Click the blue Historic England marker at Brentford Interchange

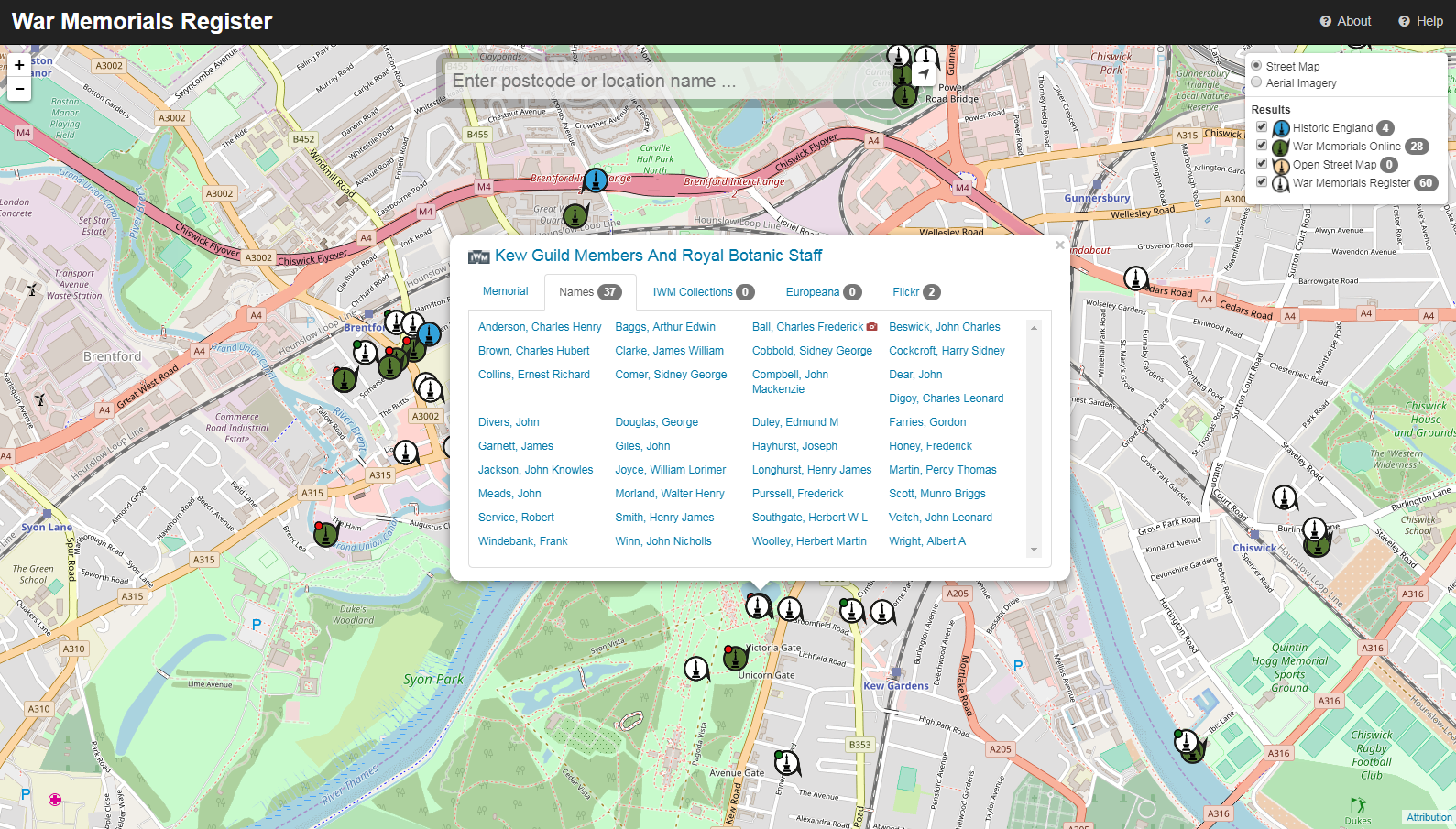coord(596,179)
